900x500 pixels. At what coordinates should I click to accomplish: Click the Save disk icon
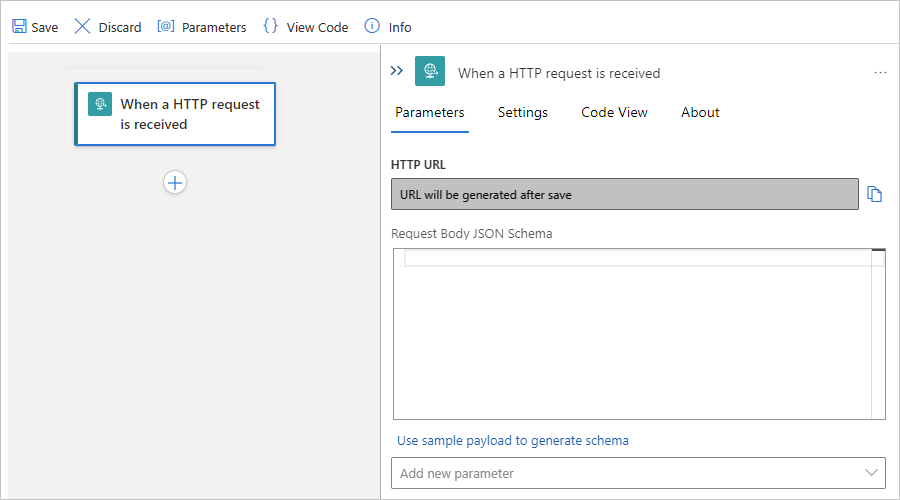[19, 27]
